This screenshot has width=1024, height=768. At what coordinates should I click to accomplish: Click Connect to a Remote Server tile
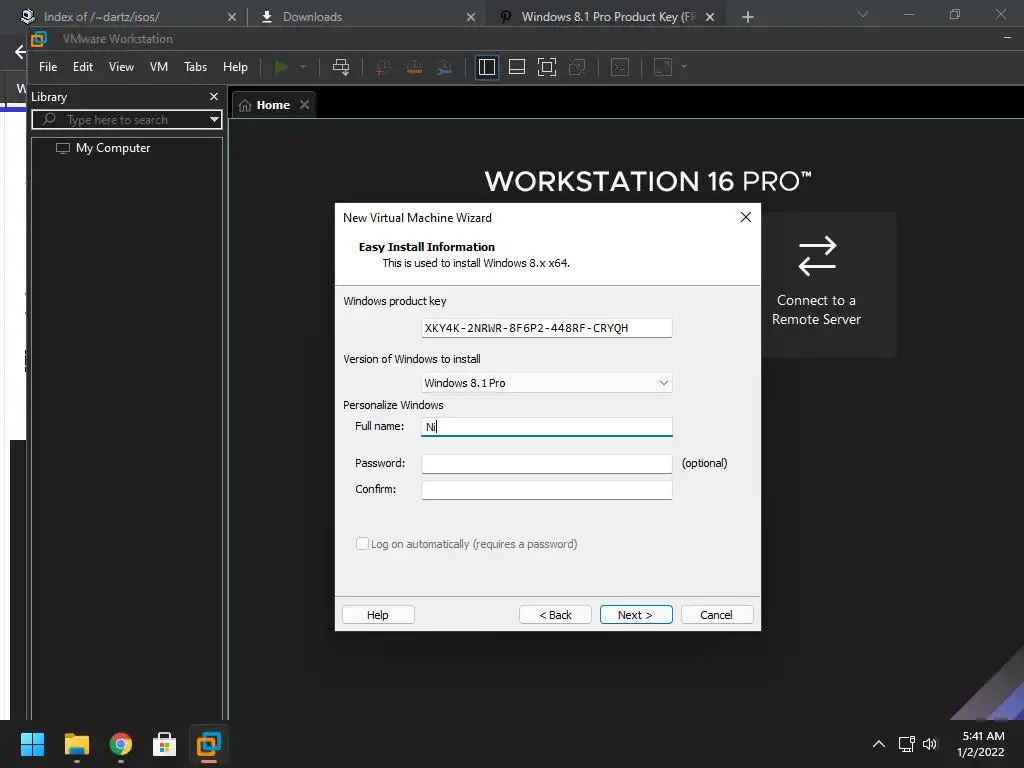(816, 283)
